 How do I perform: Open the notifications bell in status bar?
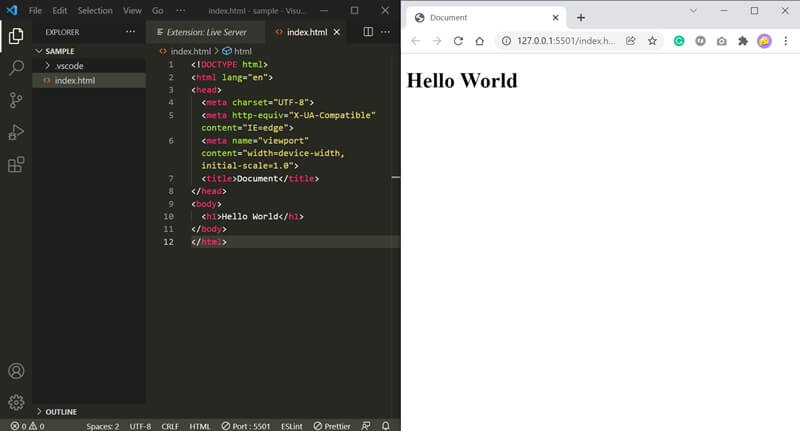click(x=386, y=425)
